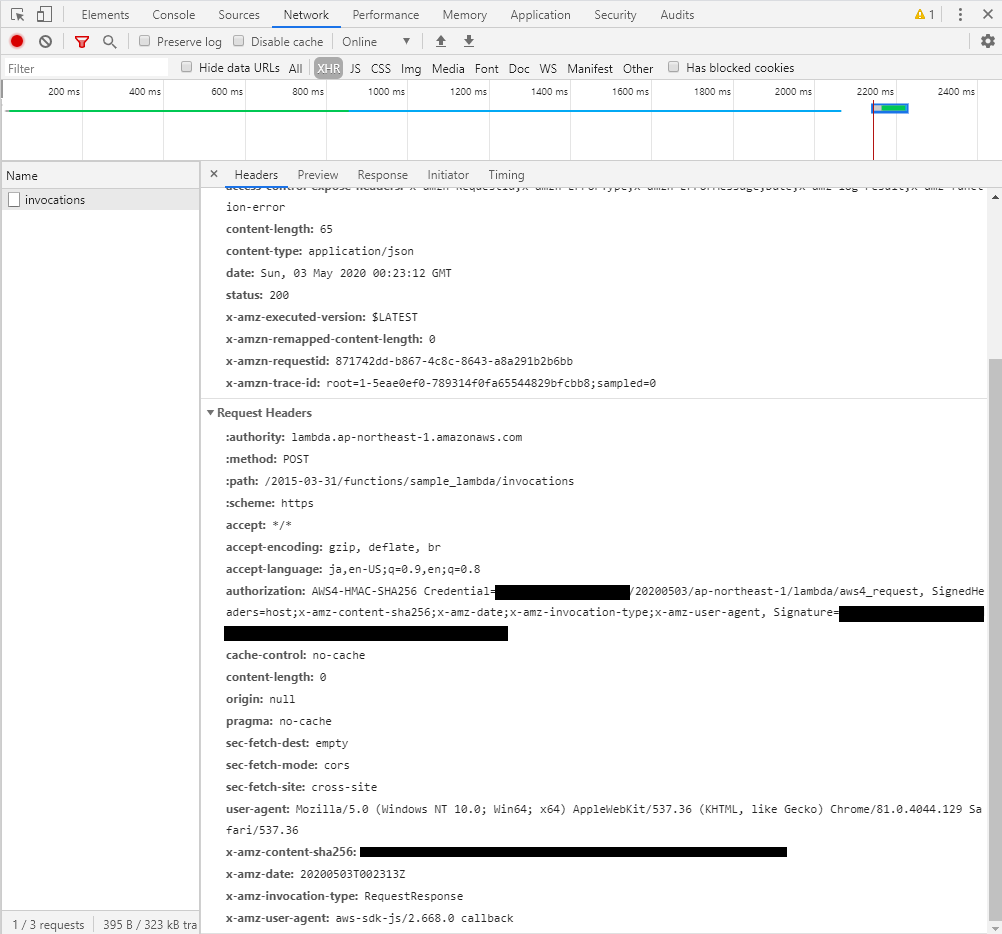Select the Network panel tab
Screen dimensions: 1002x934
point(306,15)
